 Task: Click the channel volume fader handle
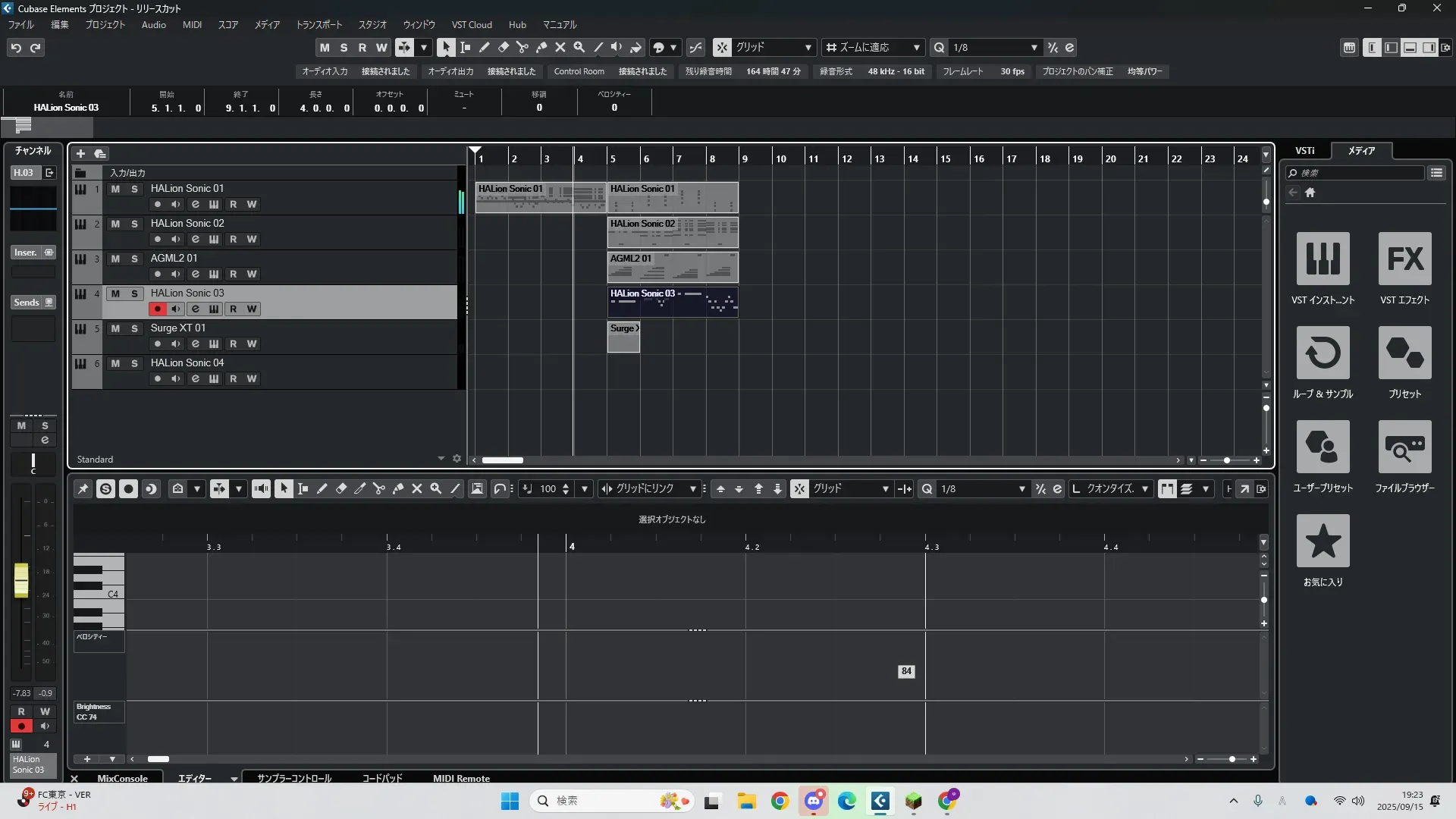(x=21, y=580)
